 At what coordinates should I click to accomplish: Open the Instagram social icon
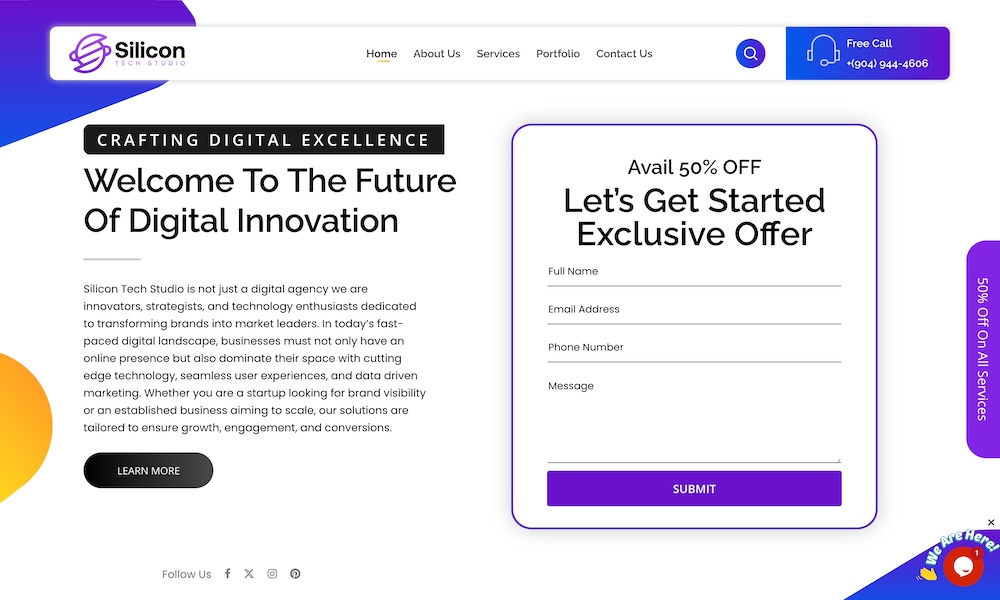[x=272, y=574]
